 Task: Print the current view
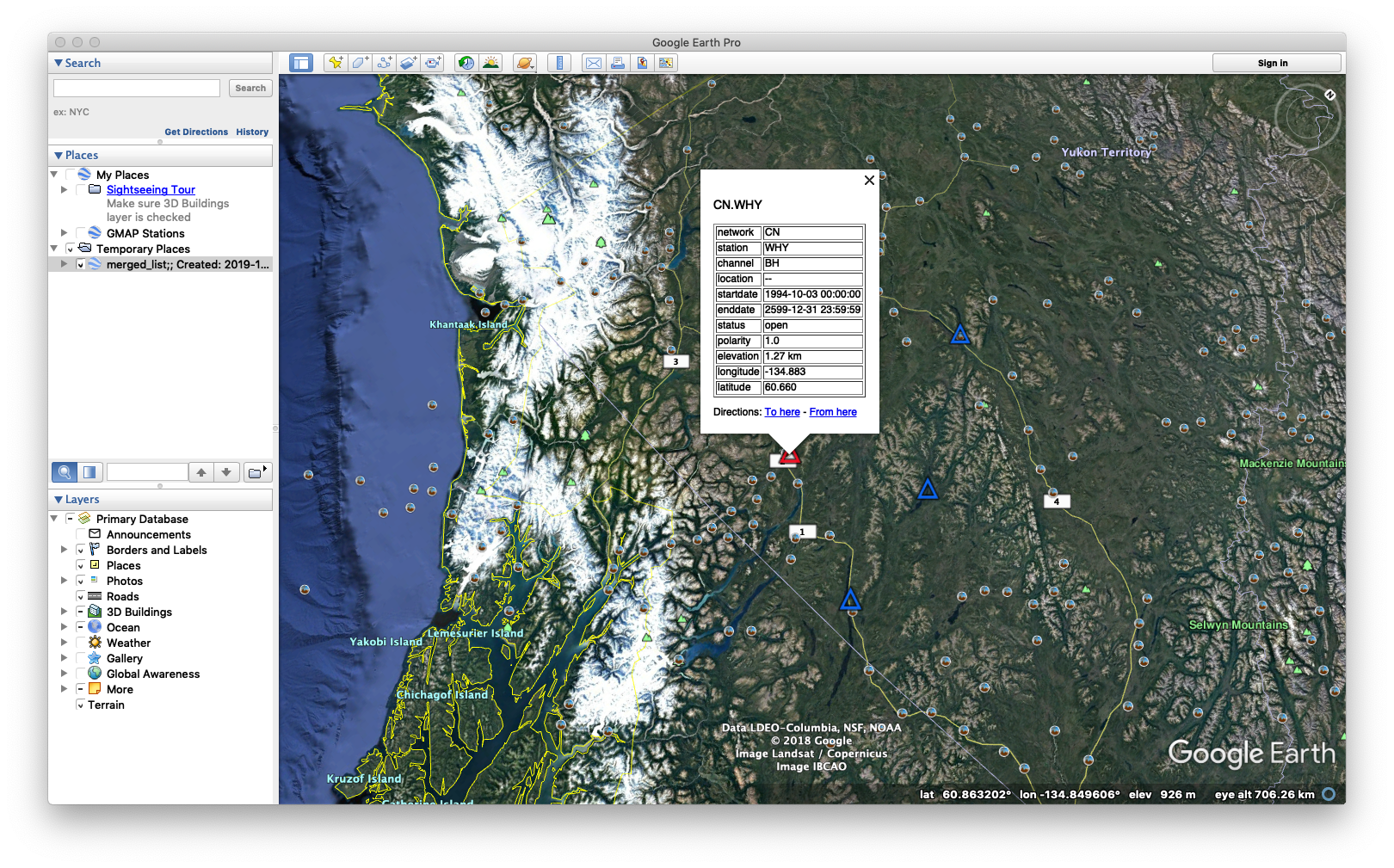click(618, 63)
